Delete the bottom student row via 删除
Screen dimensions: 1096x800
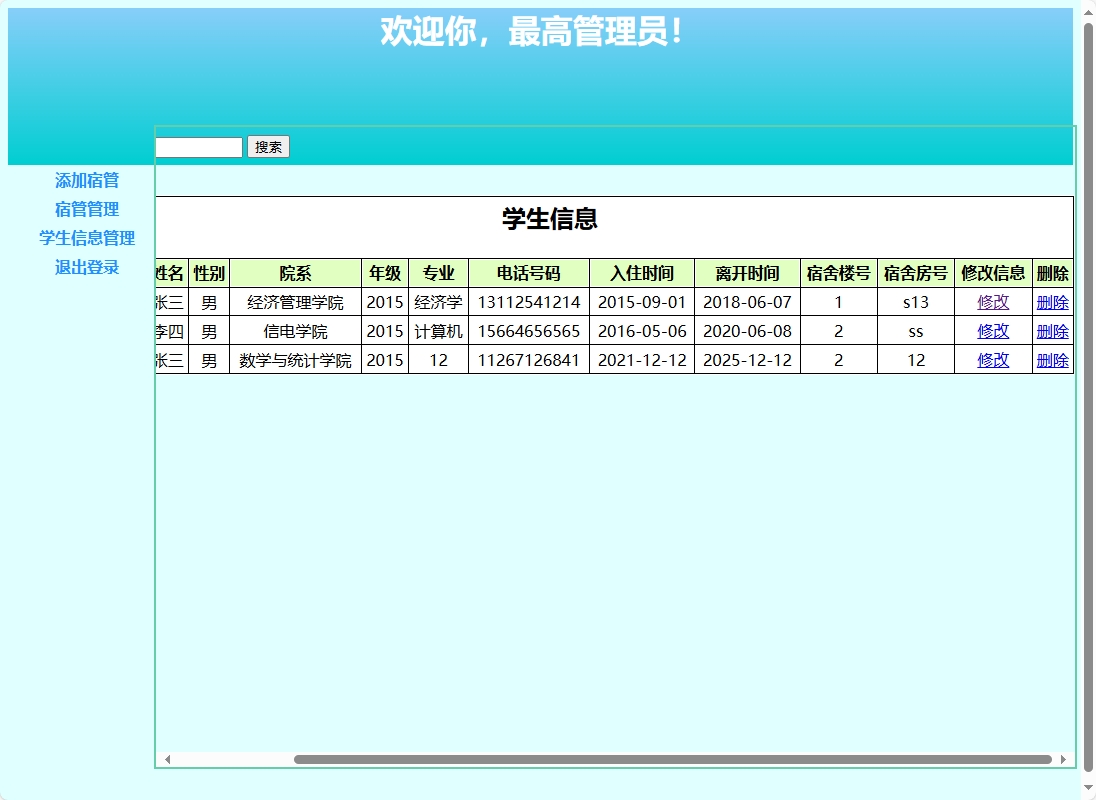coord(1053,359)
